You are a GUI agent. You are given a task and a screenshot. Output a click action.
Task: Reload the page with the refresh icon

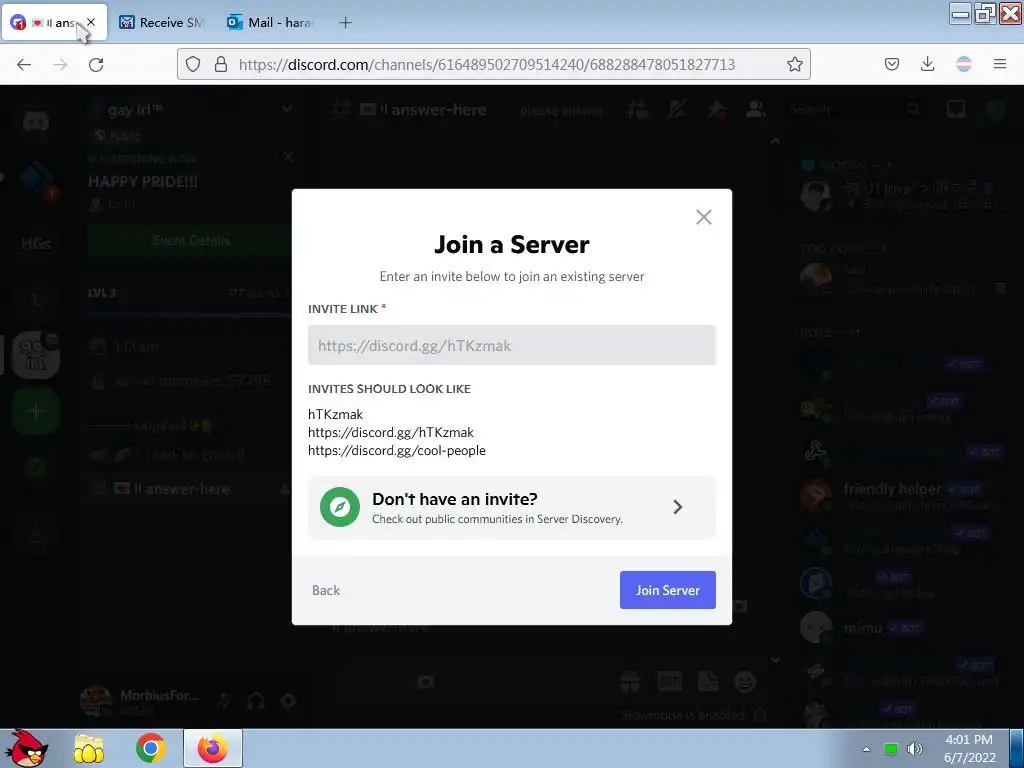(96, 64)
